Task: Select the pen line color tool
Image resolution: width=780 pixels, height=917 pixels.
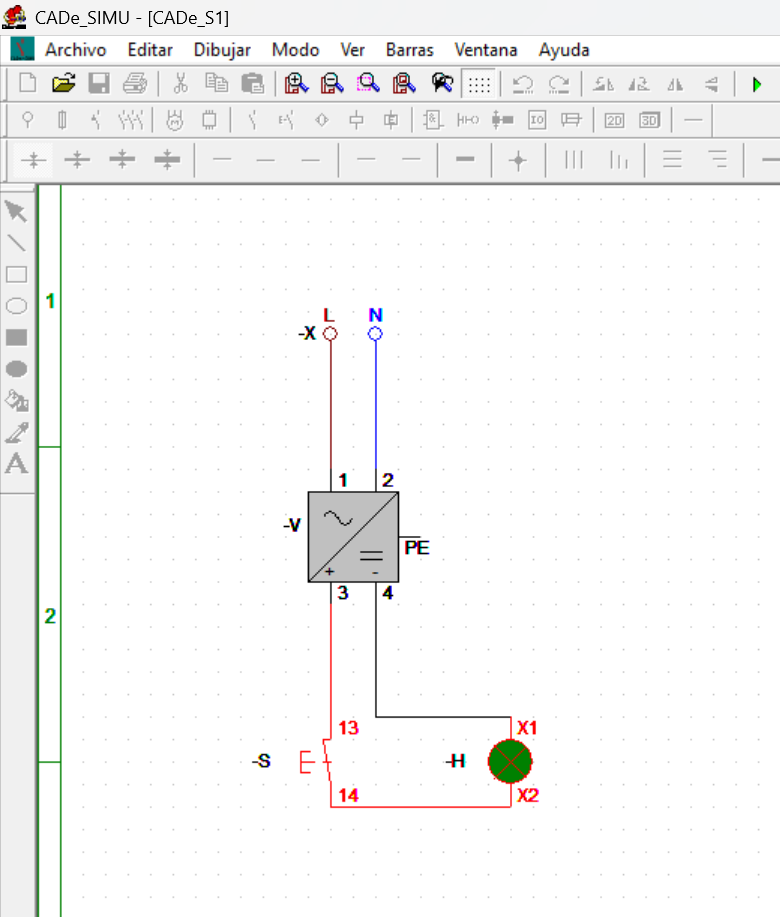Action: tap(16, 432)
